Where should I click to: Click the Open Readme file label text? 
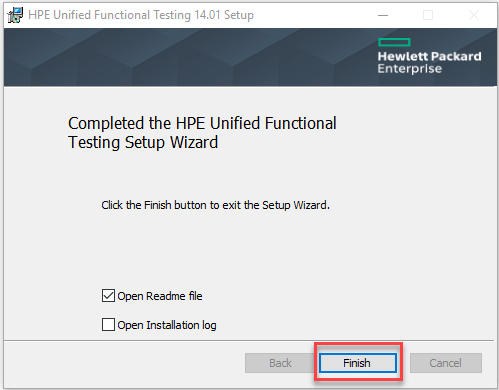coord(160,296)
